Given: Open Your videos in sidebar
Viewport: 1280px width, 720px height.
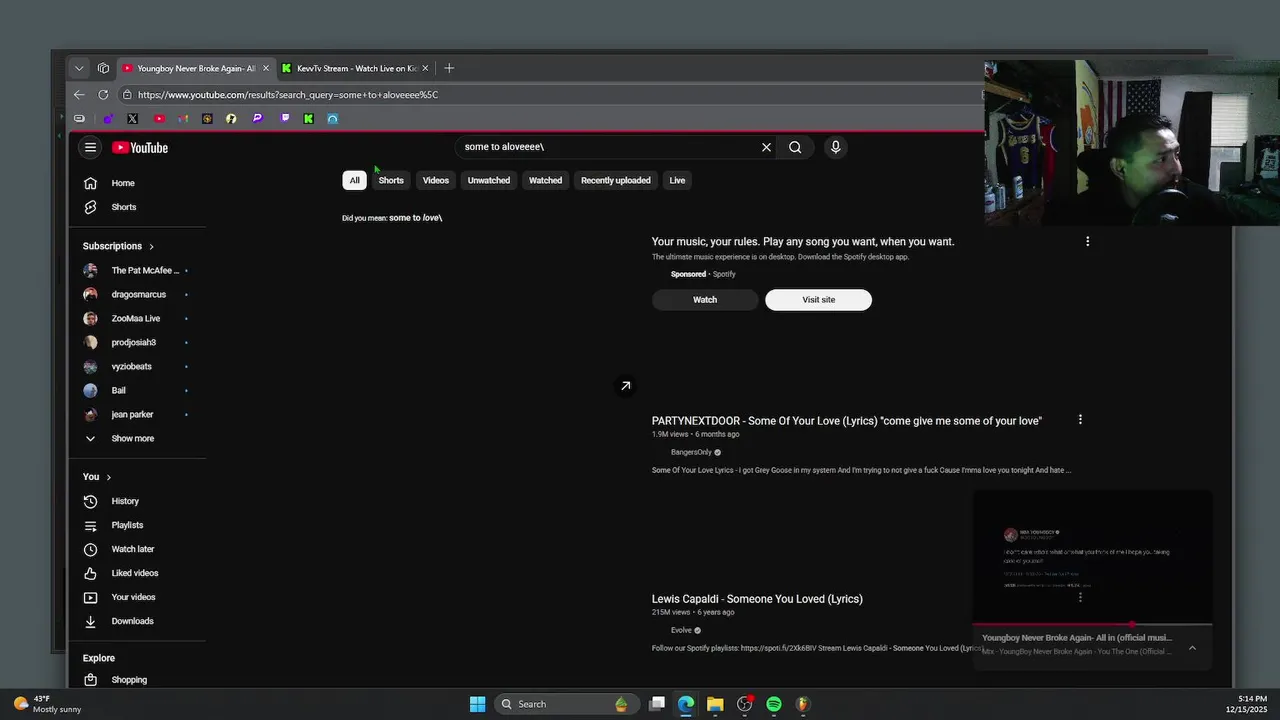Looking at the screenshot, I should (137, 597).
